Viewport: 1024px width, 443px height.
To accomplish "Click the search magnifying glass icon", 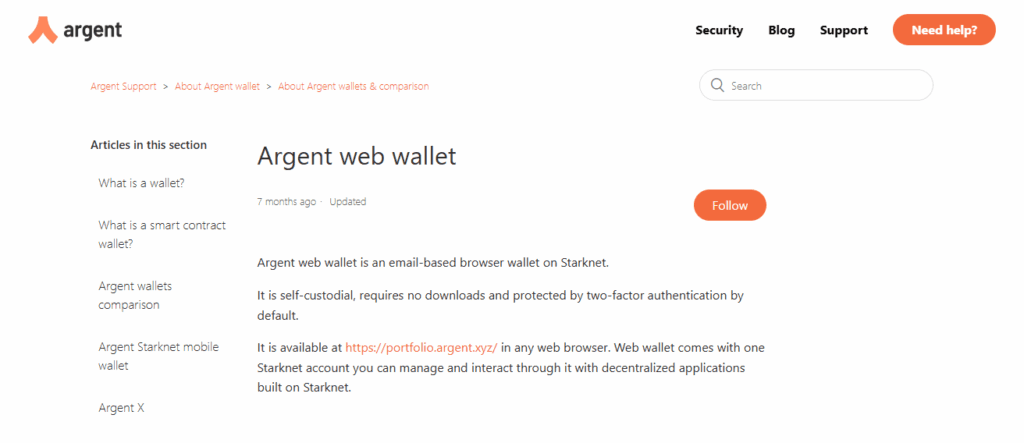I will point(717,86).
